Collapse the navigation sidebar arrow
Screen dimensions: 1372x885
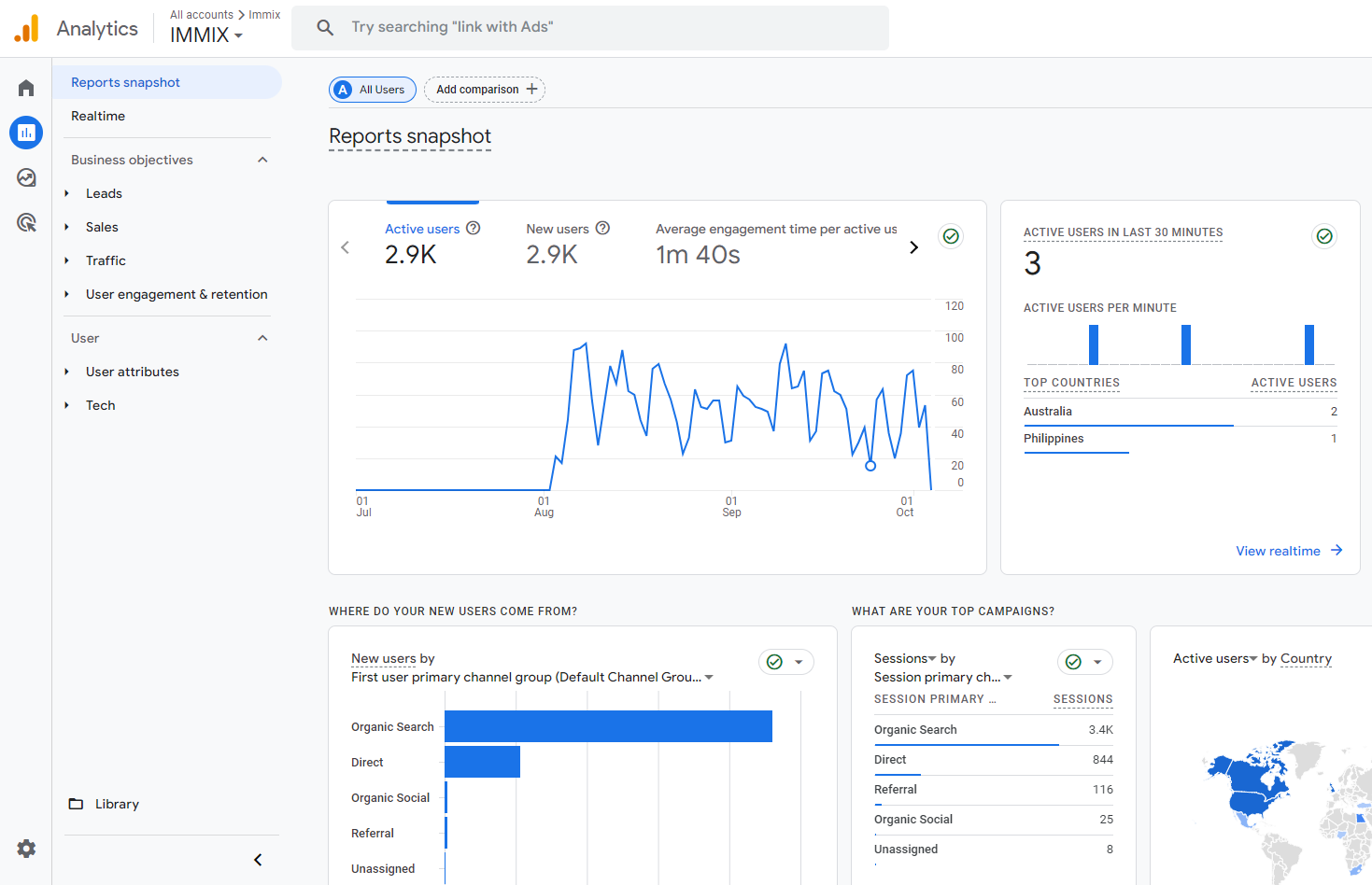click(258, 860)
